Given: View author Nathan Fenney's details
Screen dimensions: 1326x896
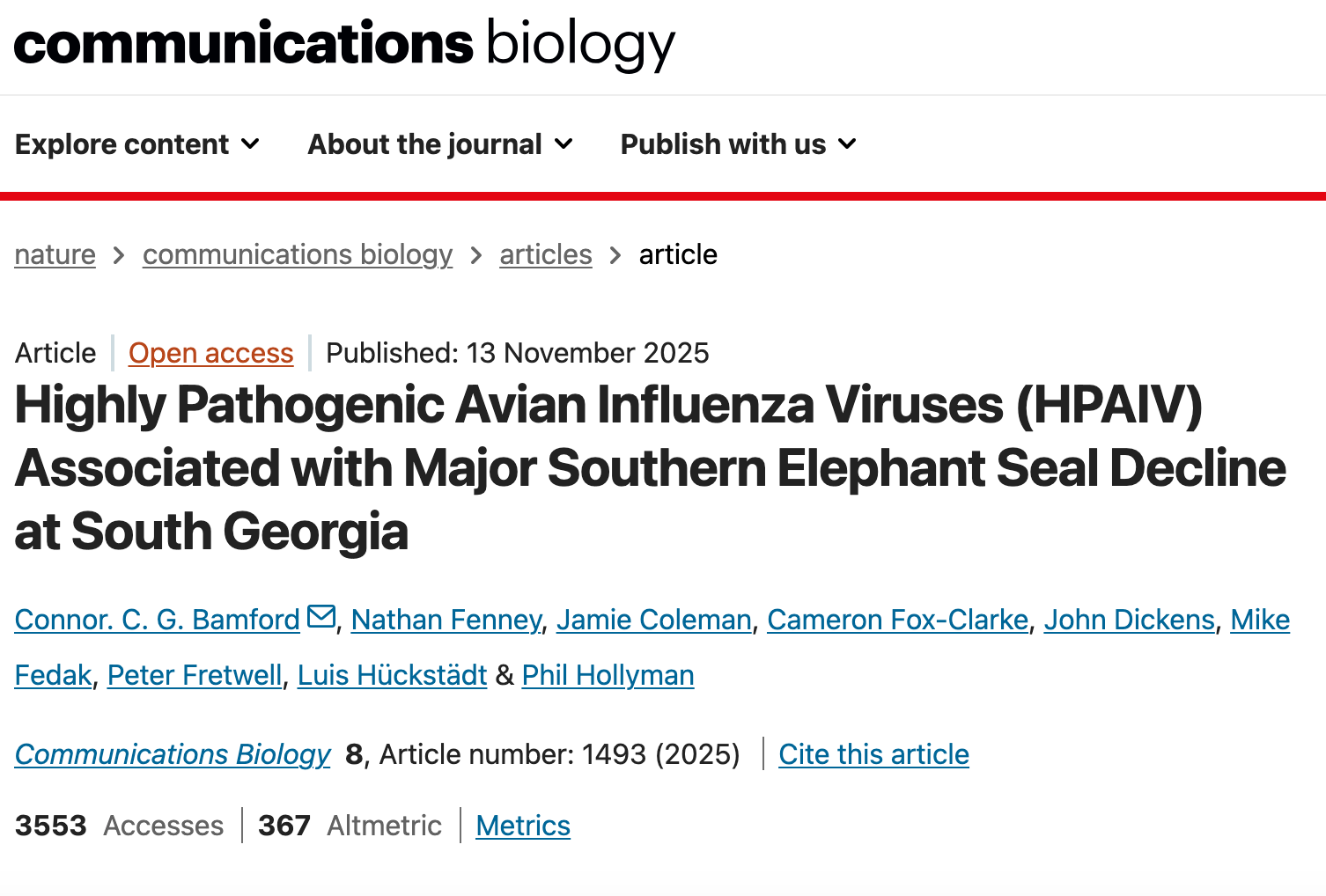Looking at the screenshot, I should [446, 620].
